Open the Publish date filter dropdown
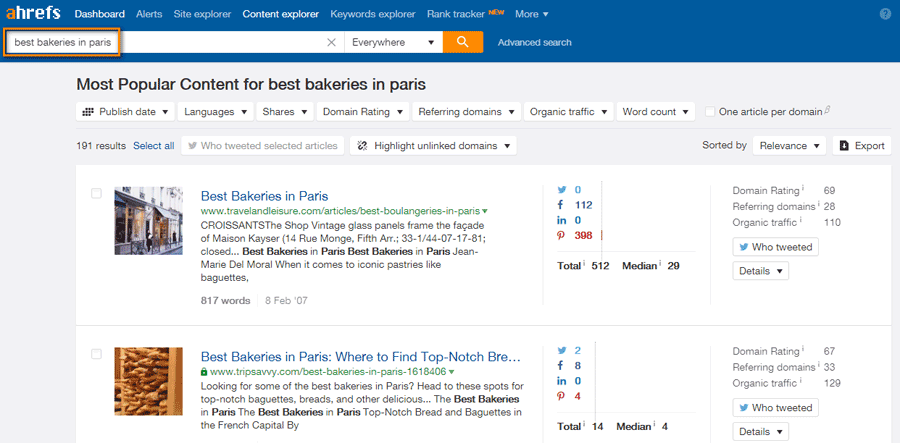The width and height of the screenshot is (900, 443). [x=125, y=112]
